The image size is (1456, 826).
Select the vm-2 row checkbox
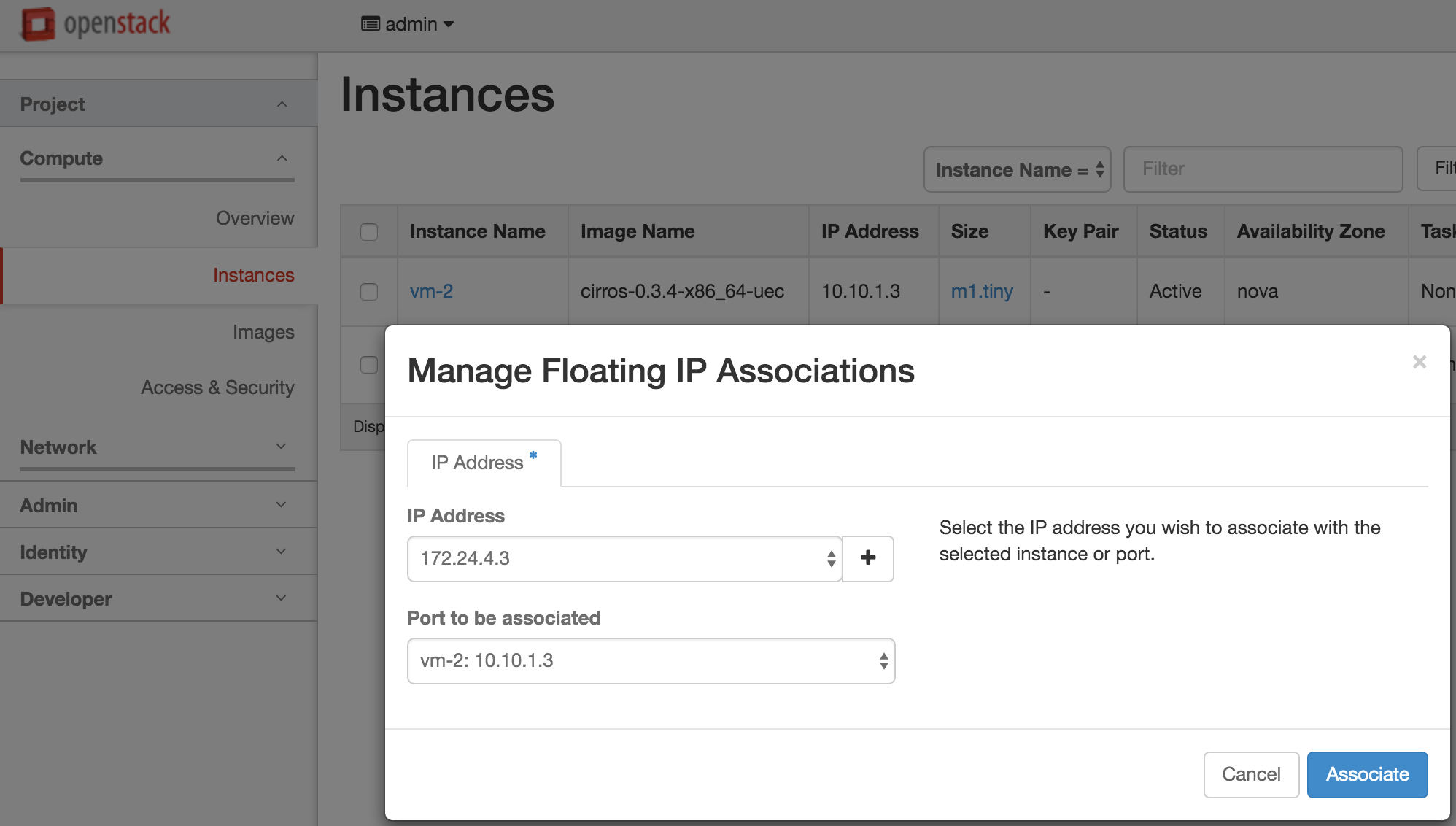click(x=369, y=292)
